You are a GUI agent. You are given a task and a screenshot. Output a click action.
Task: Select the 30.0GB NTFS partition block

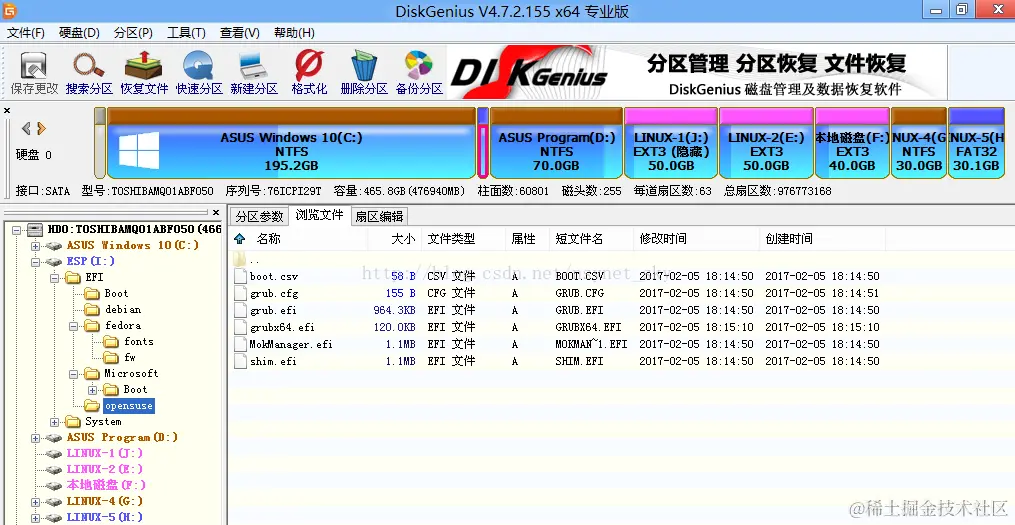pos(919,143)
